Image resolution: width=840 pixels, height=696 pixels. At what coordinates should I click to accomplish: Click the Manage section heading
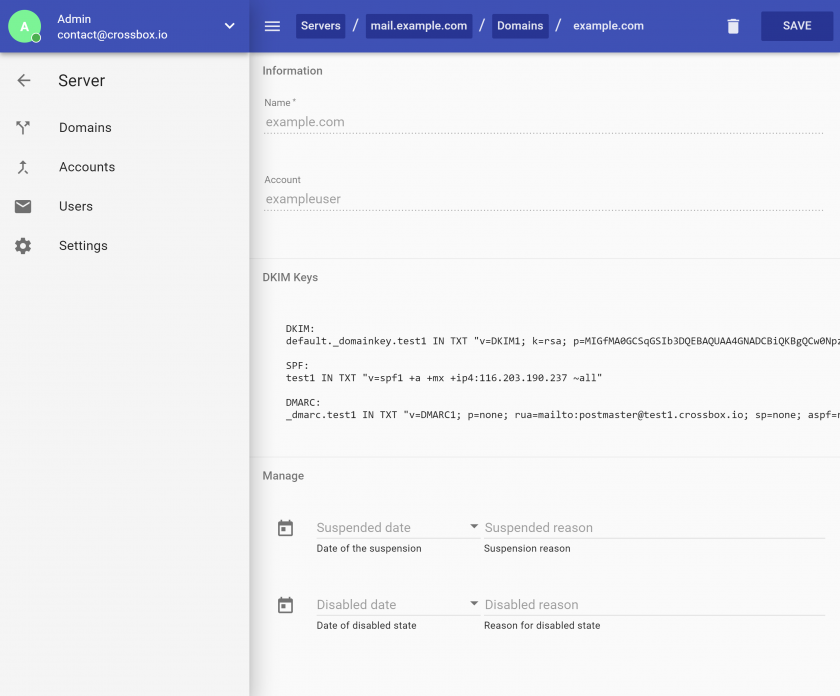[x=283, y=476]
